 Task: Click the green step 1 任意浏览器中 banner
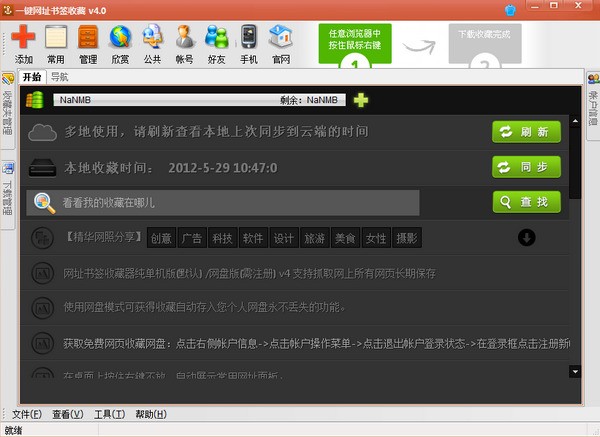355,44
